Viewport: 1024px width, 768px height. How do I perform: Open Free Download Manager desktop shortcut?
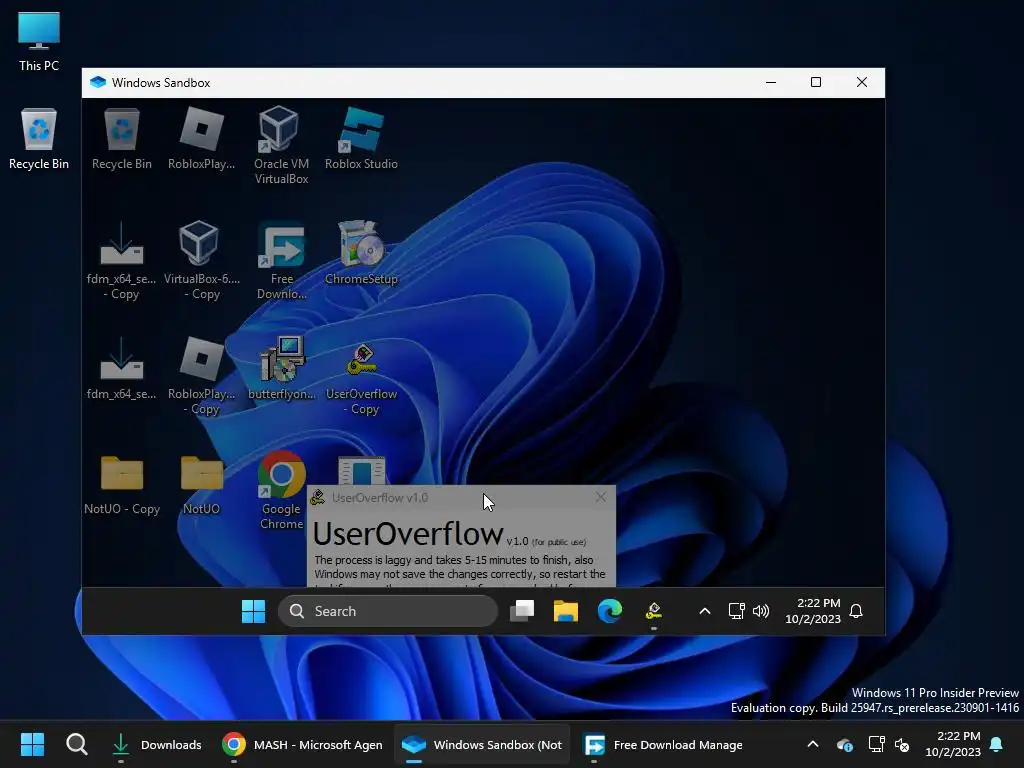[x=281, y=261]
